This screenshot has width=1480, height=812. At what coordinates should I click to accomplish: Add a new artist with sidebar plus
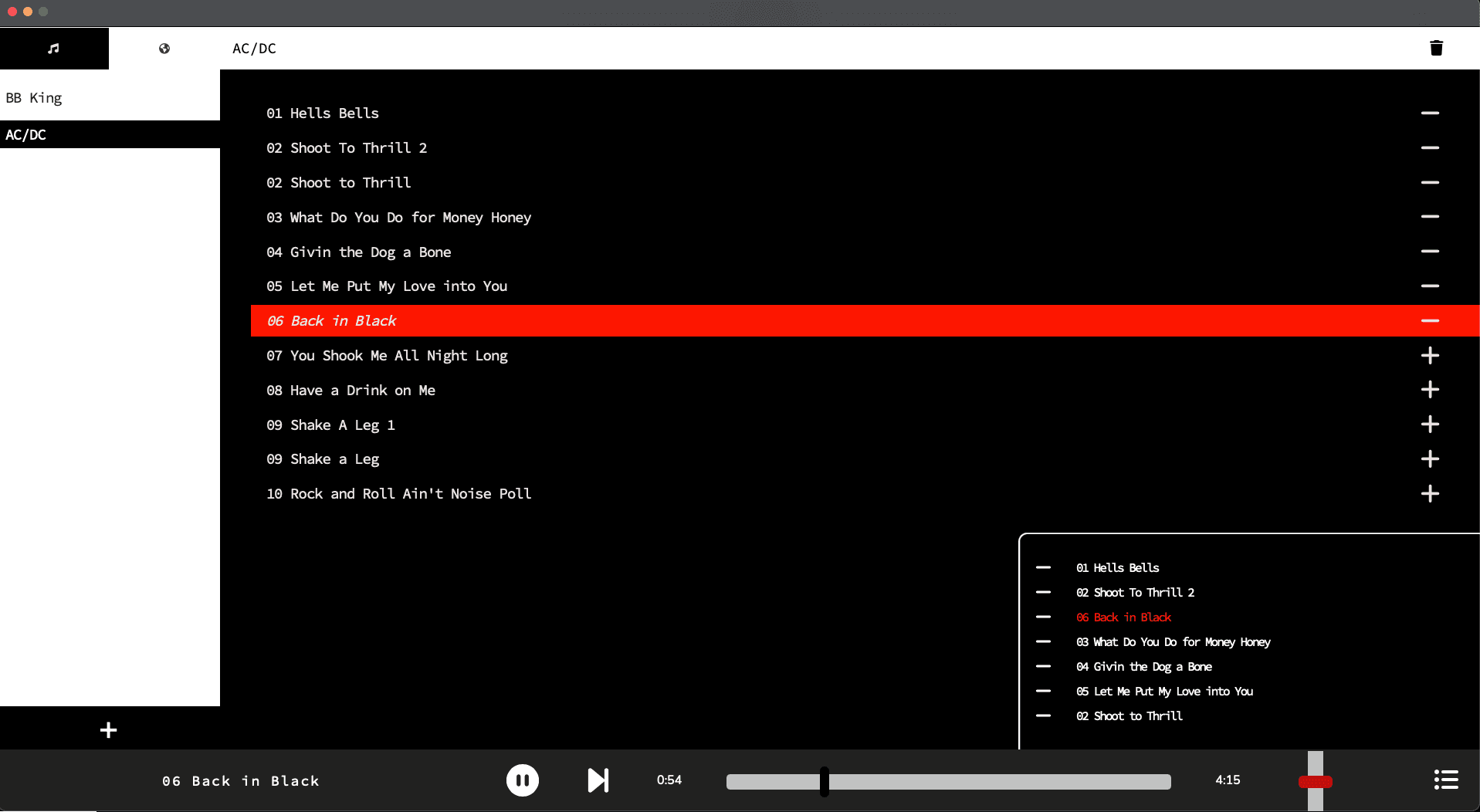coord(109,730)
